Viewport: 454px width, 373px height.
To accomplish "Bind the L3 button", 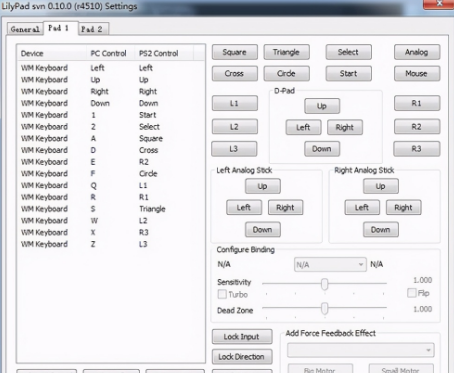I will pos(234,149).
